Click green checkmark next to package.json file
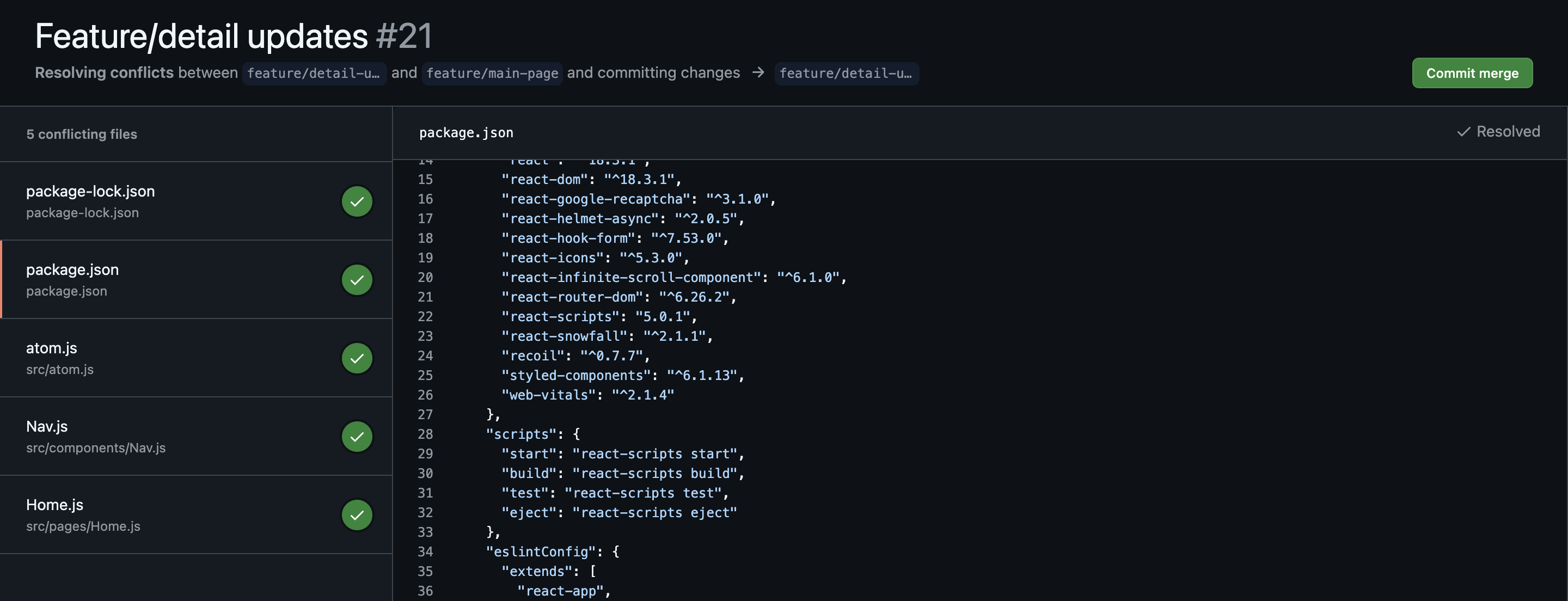 point(357,280)
